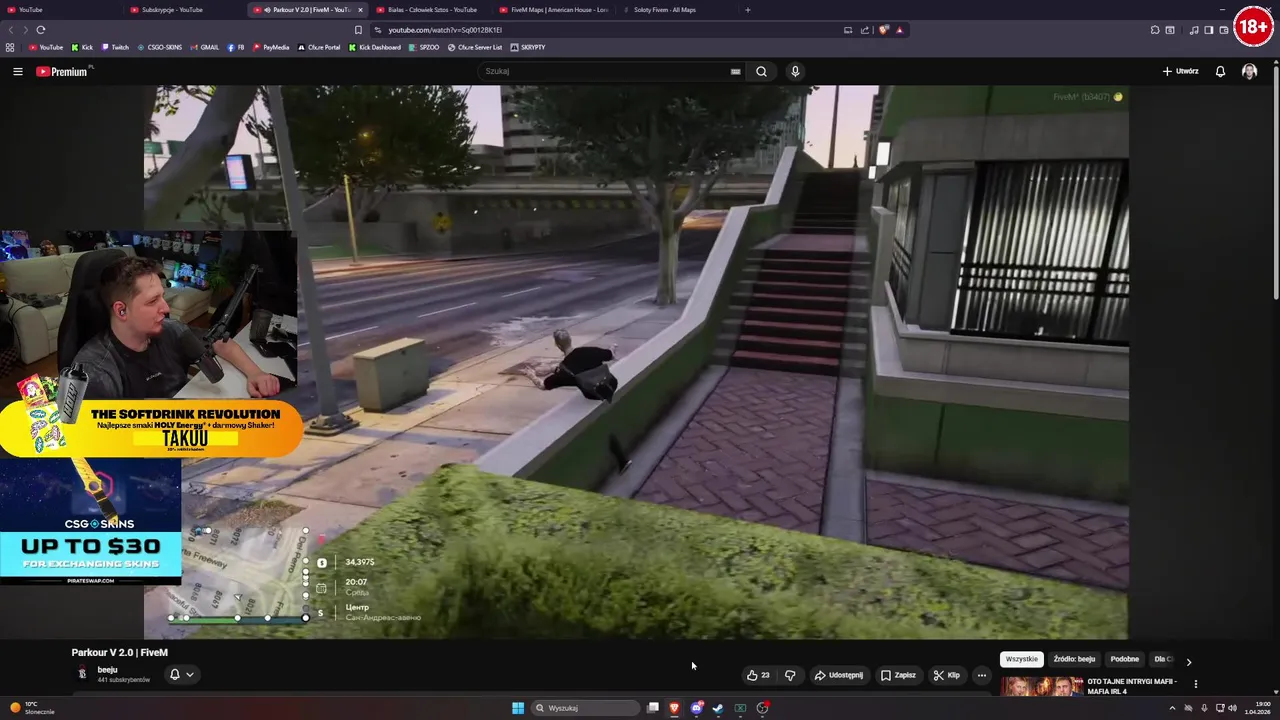Toggle the browser sidebar panel

[1209, 30]
